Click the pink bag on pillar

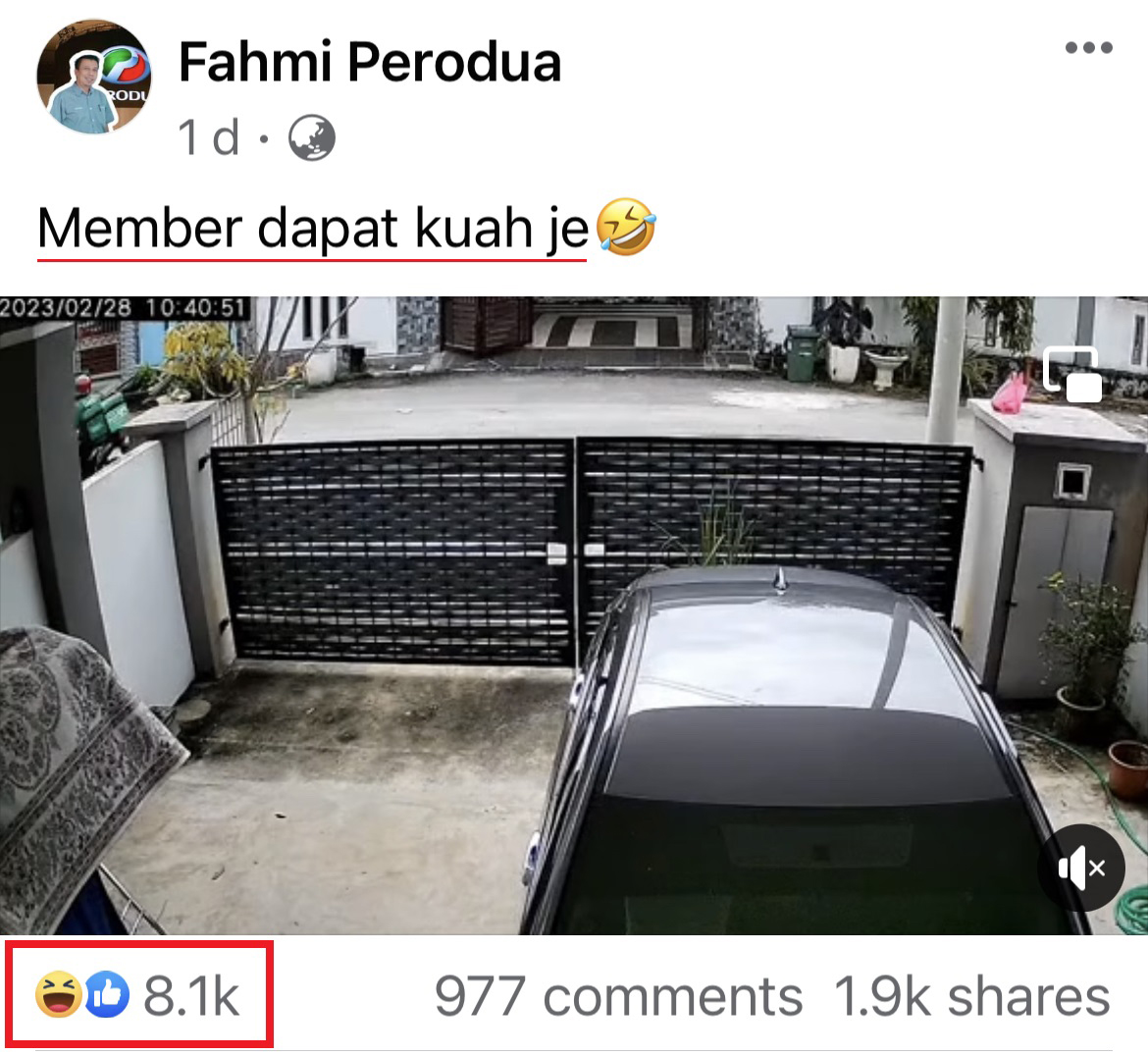click(x=1010, y=393)
